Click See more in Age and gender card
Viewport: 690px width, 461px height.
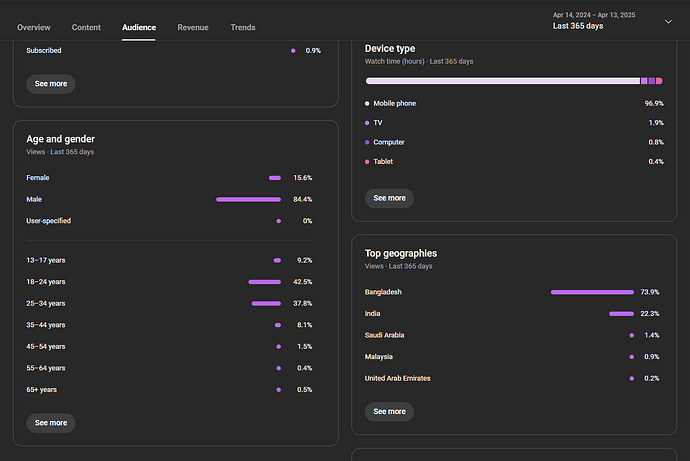[51, 423]
